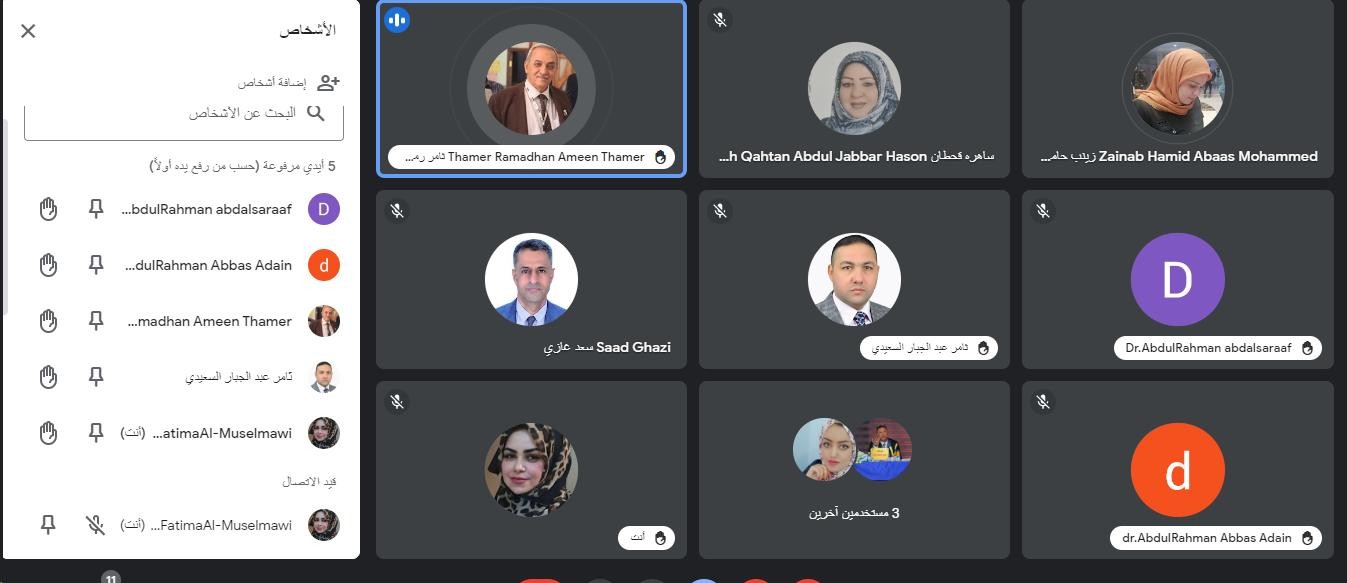Image resolution: width=1347 pixels, height=583 pixels.
Task: Select Saad Ghazi's video tile
Action: 531,279
